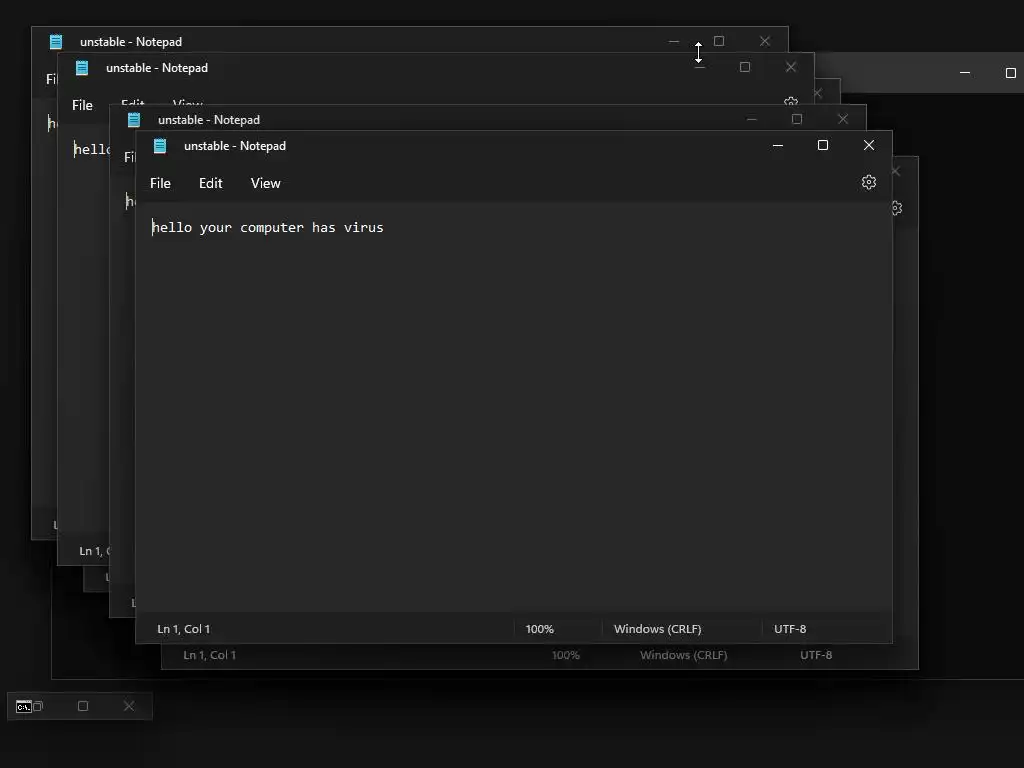Minimize the dark background window at the right edge

click(965, 72)
